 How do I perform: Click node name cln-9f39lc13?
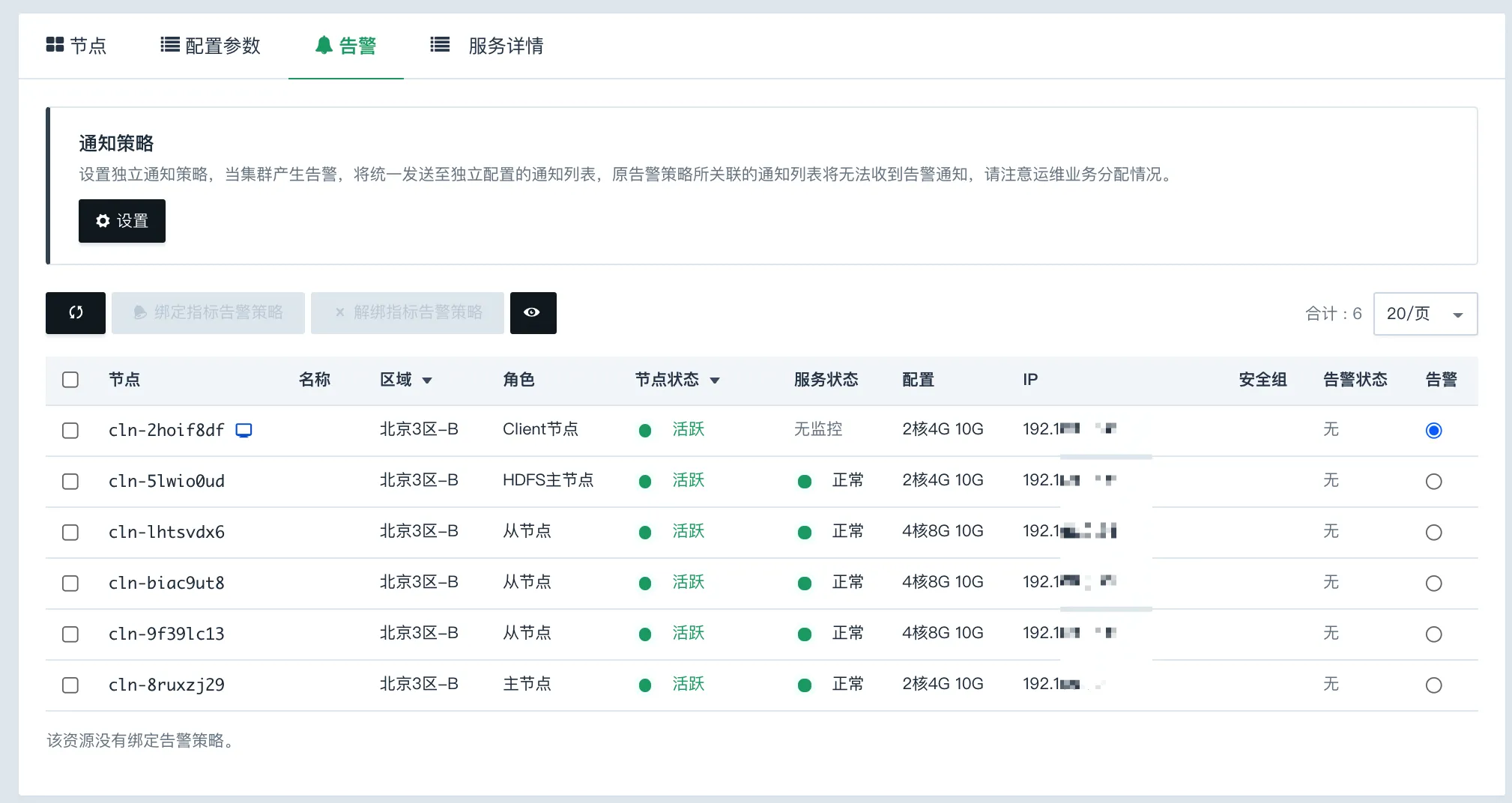coord(166,634)
